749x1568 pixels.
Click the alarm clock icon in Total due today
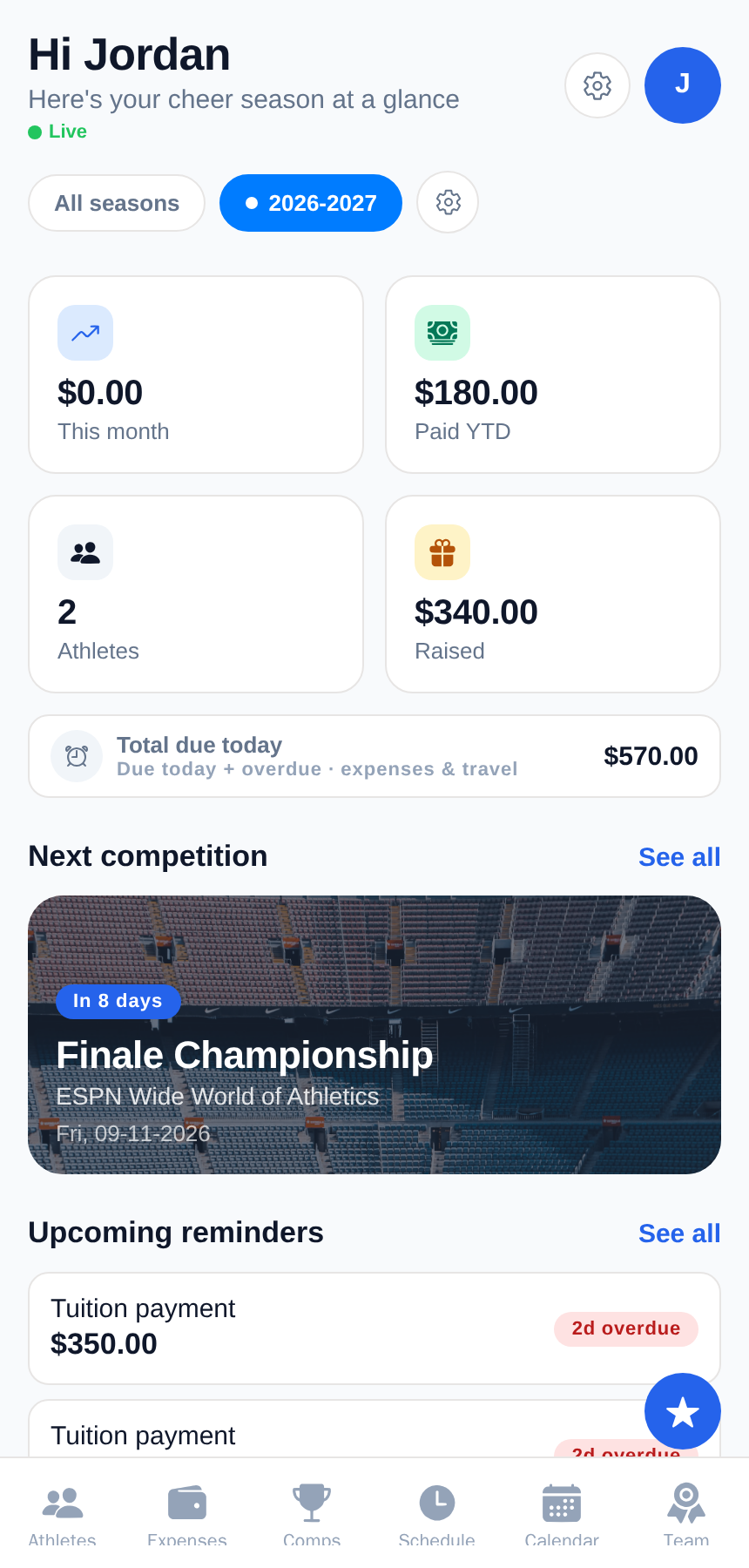click(77, 756)
